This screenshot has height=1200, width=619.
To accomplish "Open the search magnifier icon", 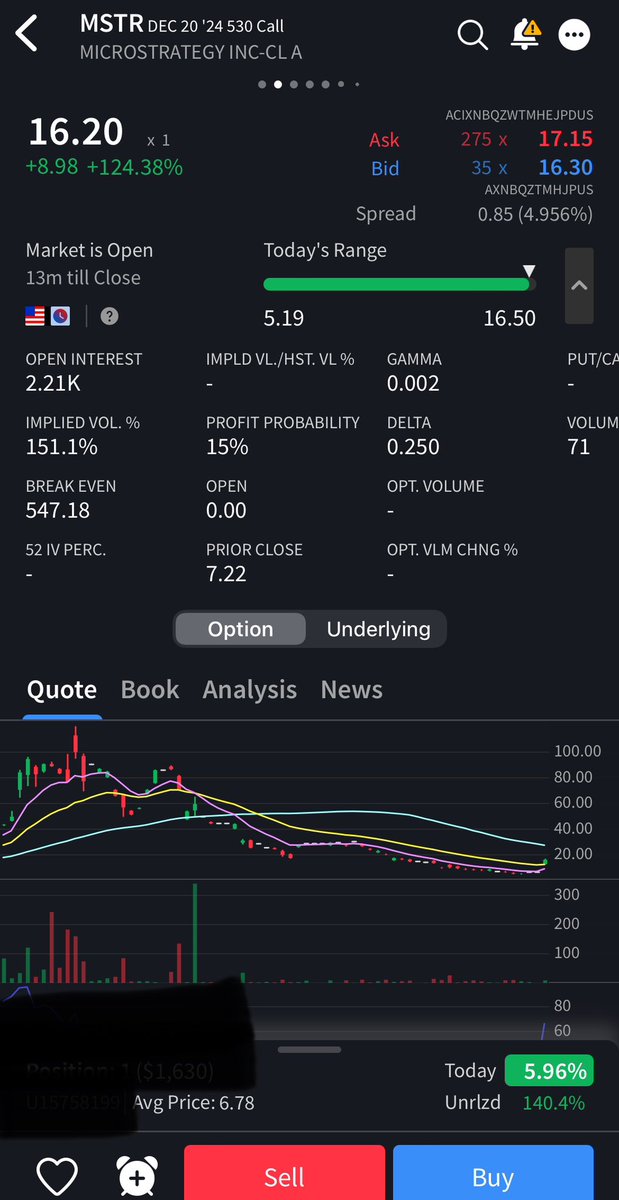I will pos(471,35).
